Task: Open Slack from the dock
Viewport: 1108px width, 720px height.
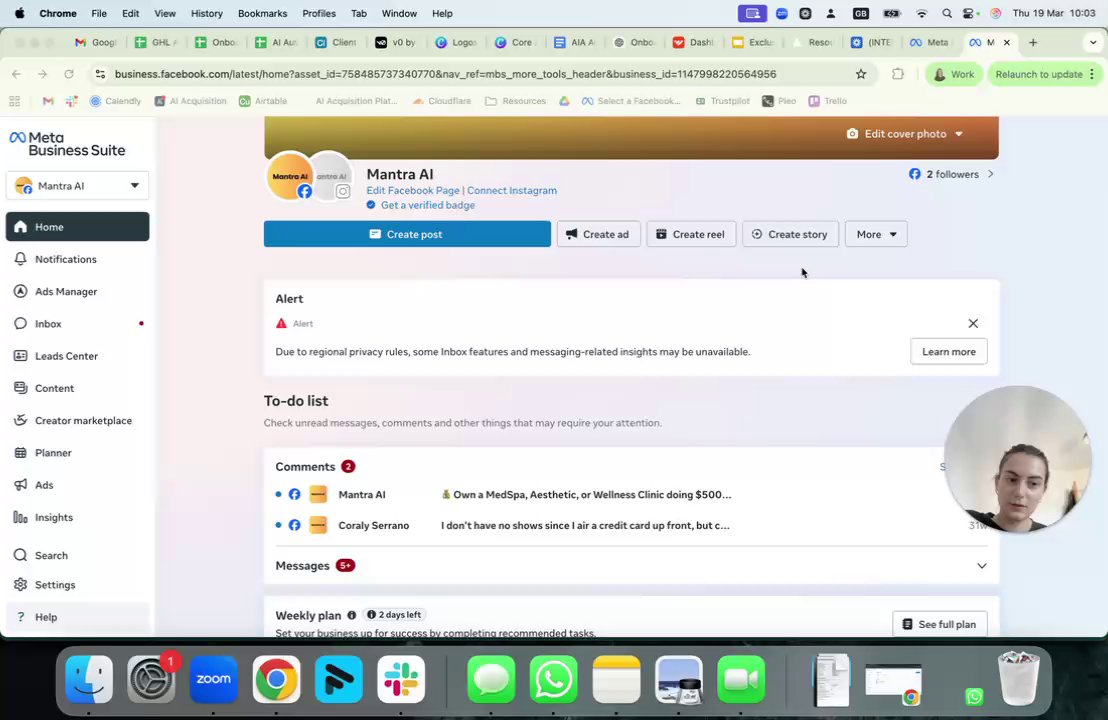Action: click(401, 679)
